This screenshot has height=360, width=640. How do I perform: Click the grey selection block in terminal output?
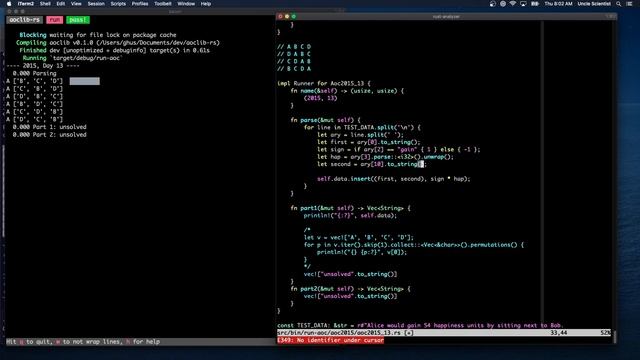[84, 81]
